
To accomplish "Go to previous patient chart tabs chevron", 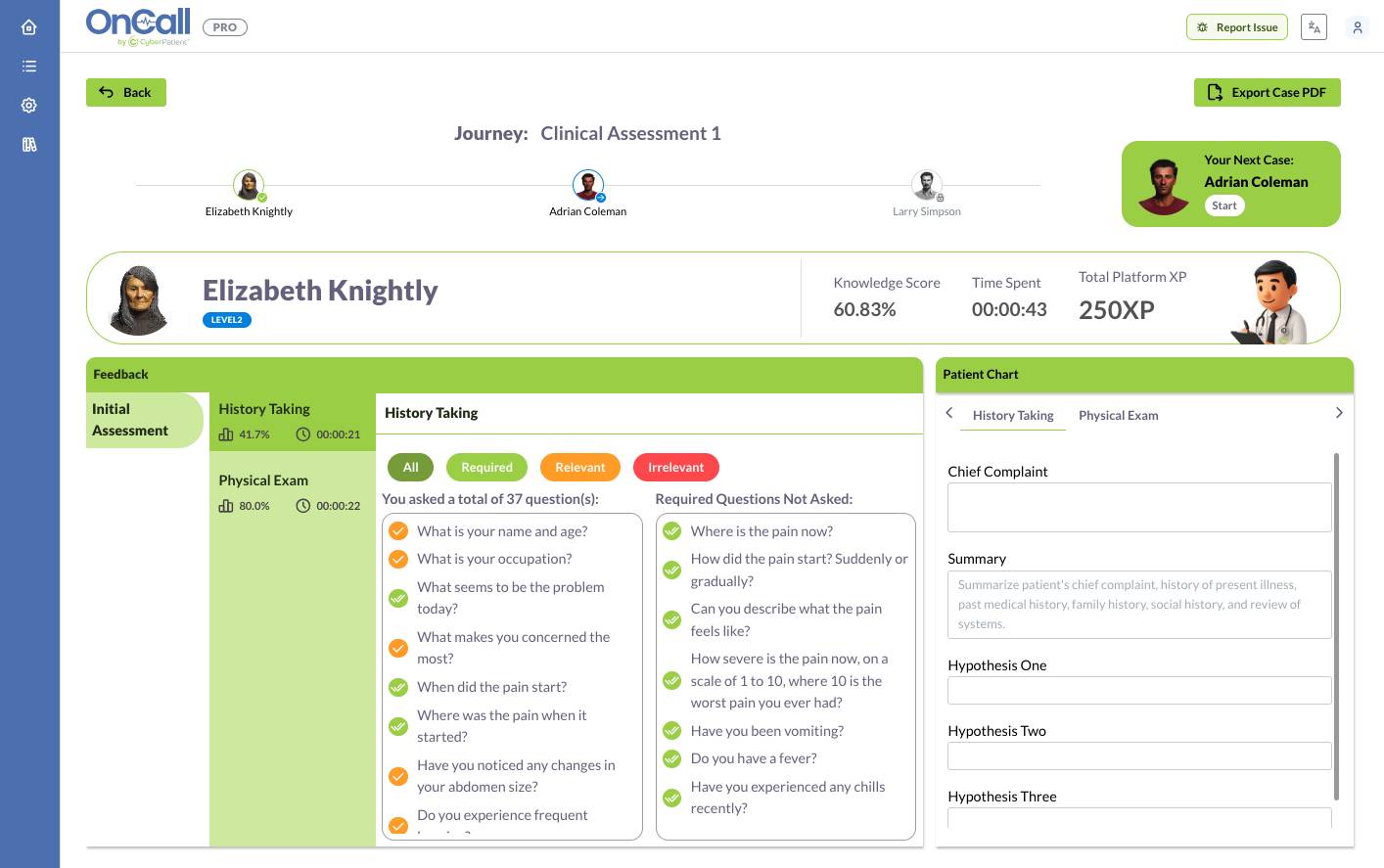I will pyautogui.click(x=949, y=413).
